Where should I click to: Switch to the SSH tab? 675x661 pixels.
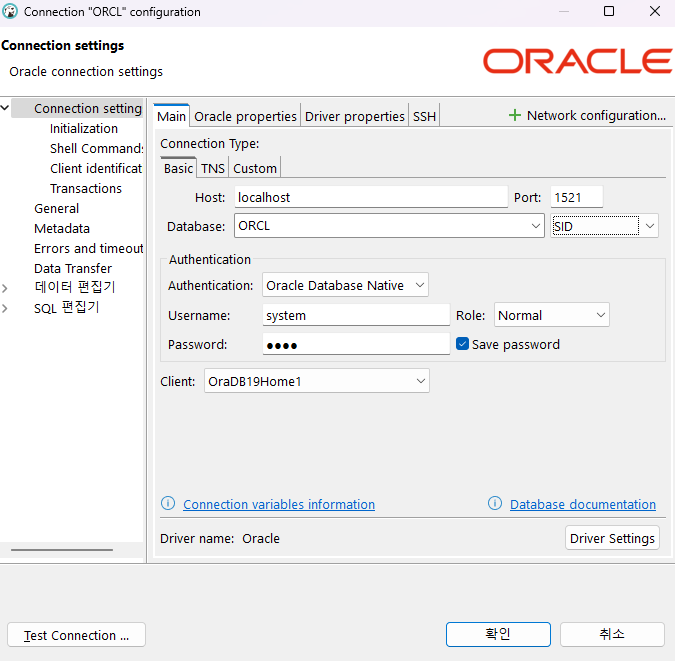point(424,116)
